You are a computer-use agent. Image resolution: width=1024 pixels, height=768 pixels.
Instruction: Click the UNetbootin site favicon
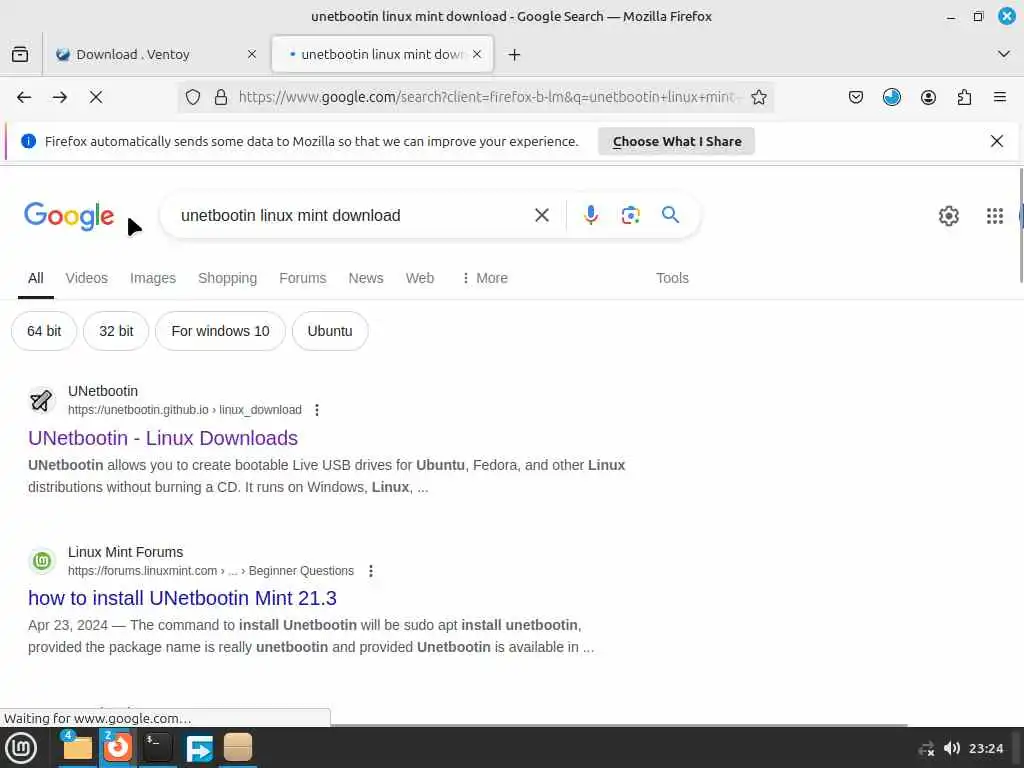coord(42,400)
